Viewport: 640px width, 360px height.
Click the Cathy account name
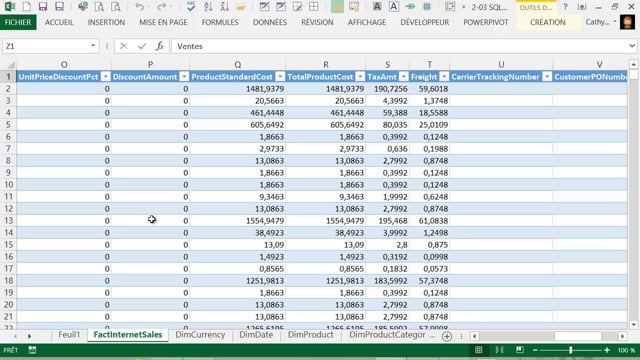[x=598, y=22]
